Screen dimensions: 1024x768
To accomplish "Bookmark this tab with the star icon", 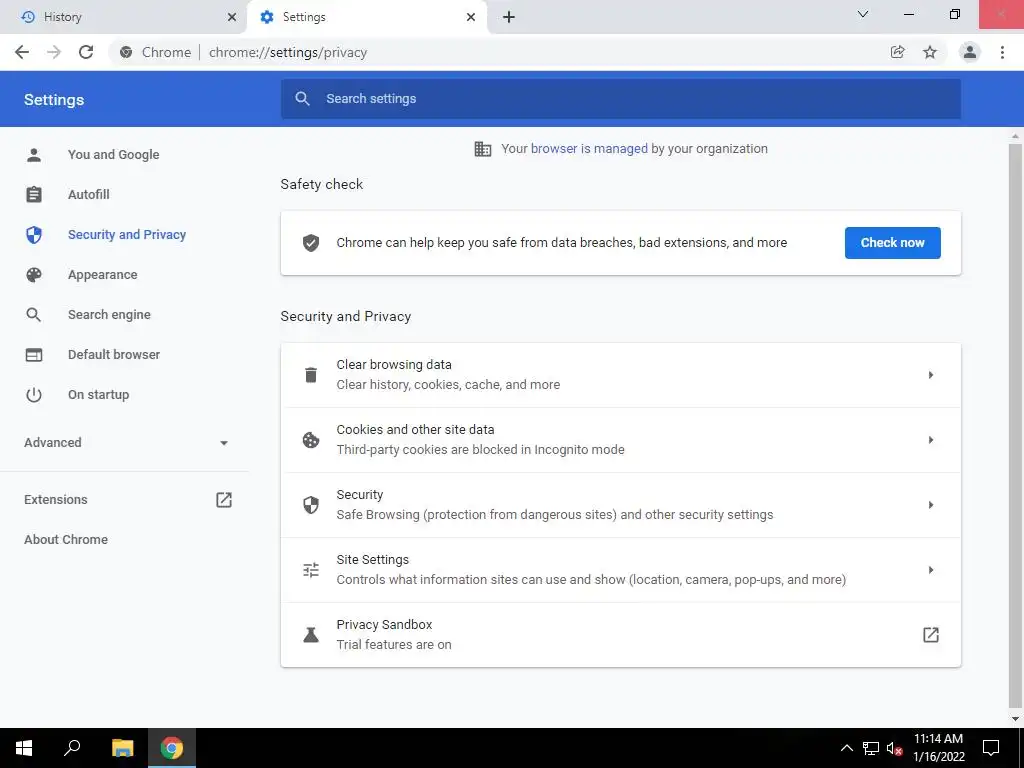I will 930,52.
